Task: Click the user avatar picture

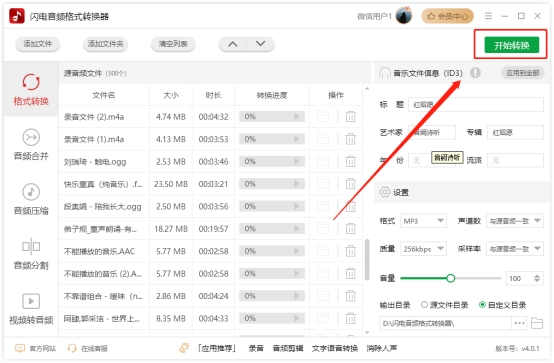Action: (404, 16)
